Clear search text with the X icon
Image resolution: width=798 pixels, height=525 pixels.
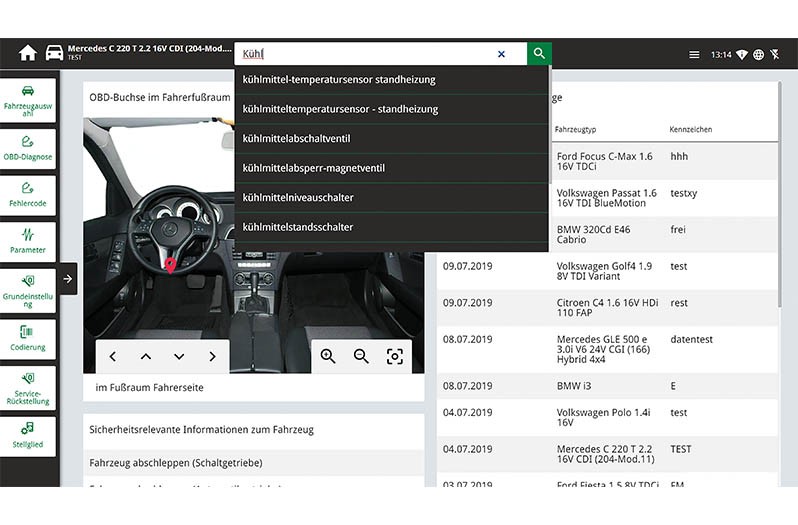pos(501,54)
